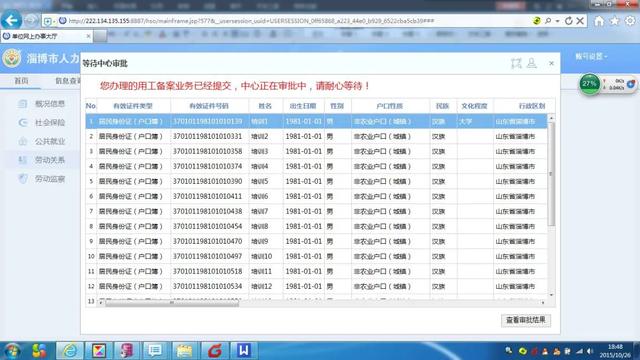The width and height of the screenshot is (640, 360).
Task: Open the Windows Start button
Action: pyautogui.click(x=12, y=351)
